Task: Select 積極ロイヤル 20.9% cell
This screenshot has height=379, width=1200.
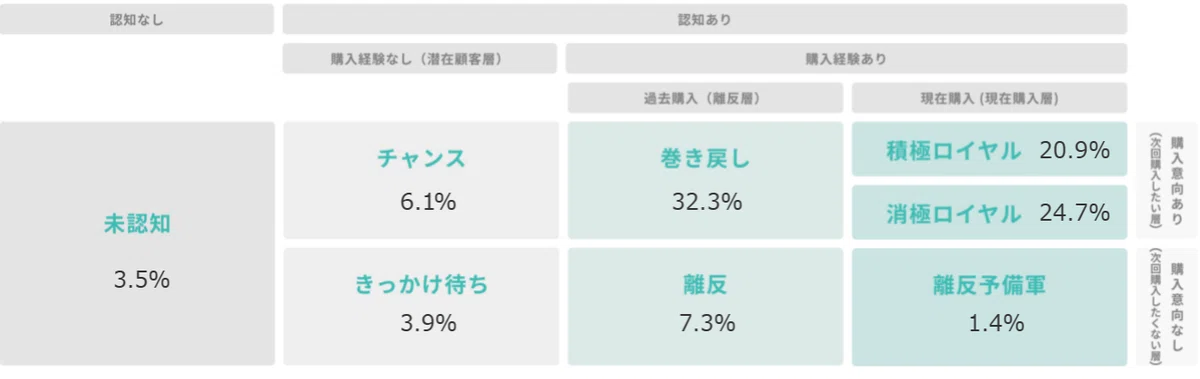Action: point(990,150)
